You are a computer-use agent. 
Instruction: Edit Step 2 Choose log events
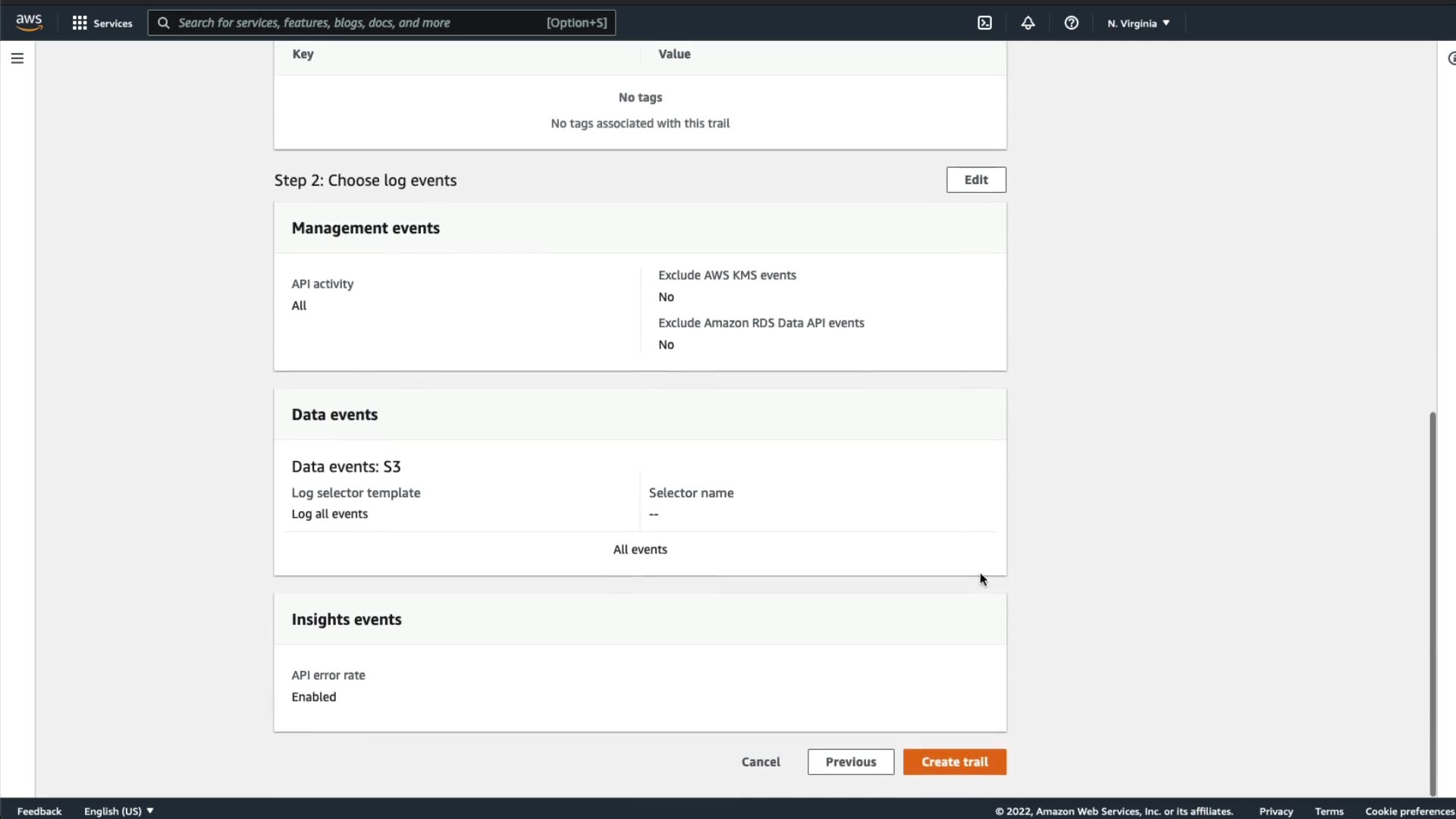[x=976, y=180]
